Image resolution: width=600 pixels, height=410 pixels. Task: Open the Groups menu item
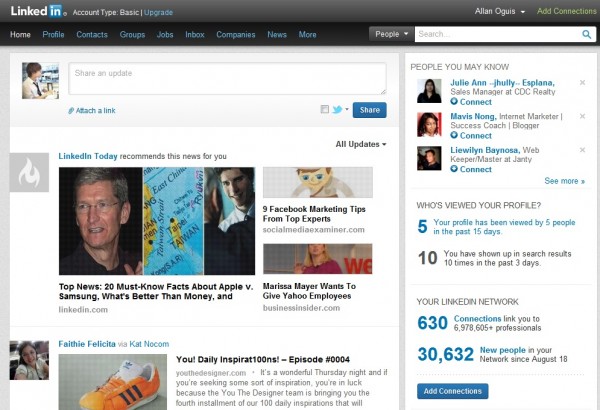click(x=132, y=34)
